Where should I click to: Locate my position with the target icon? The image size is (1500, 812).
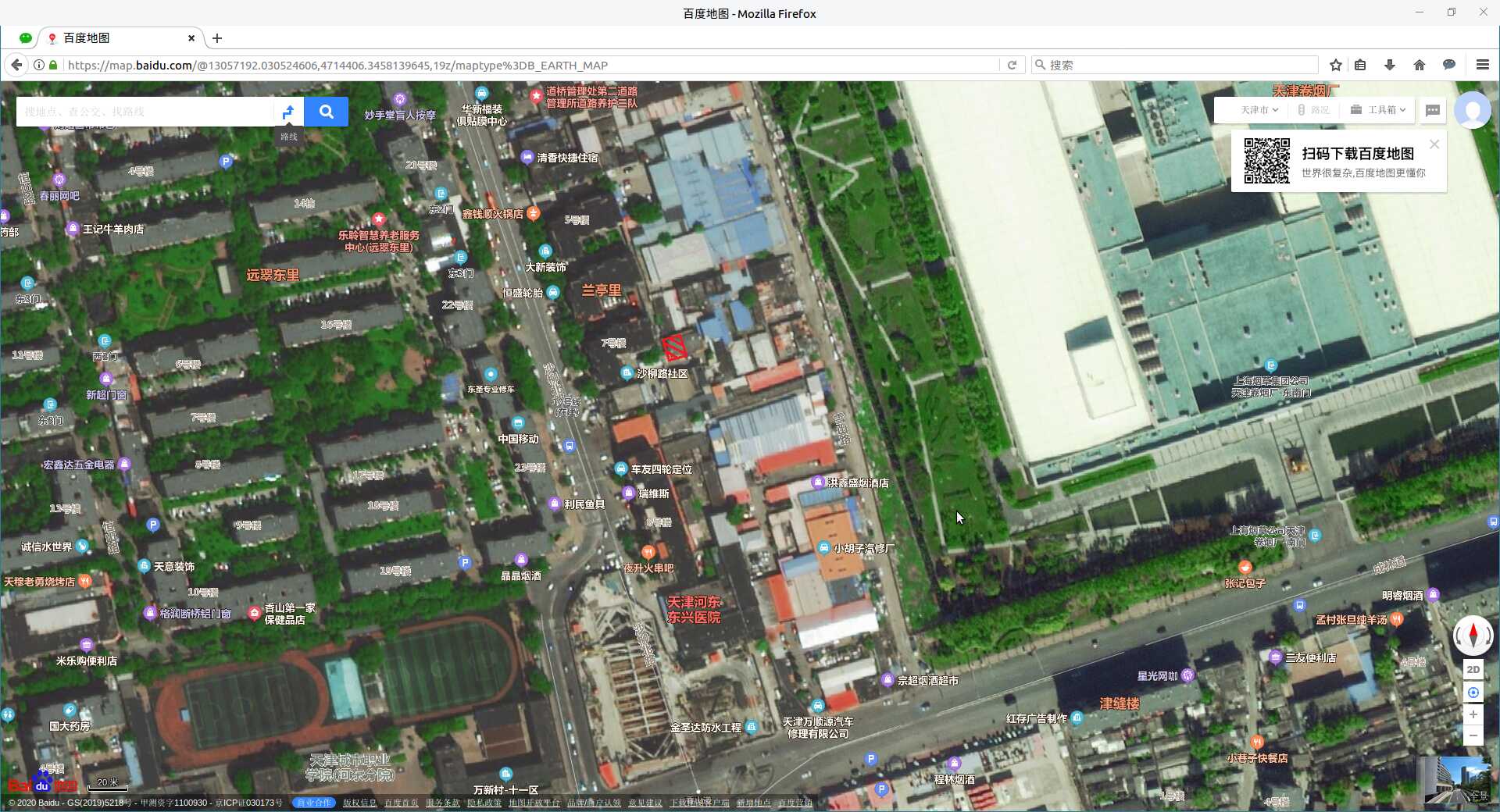coord(1473,693)
